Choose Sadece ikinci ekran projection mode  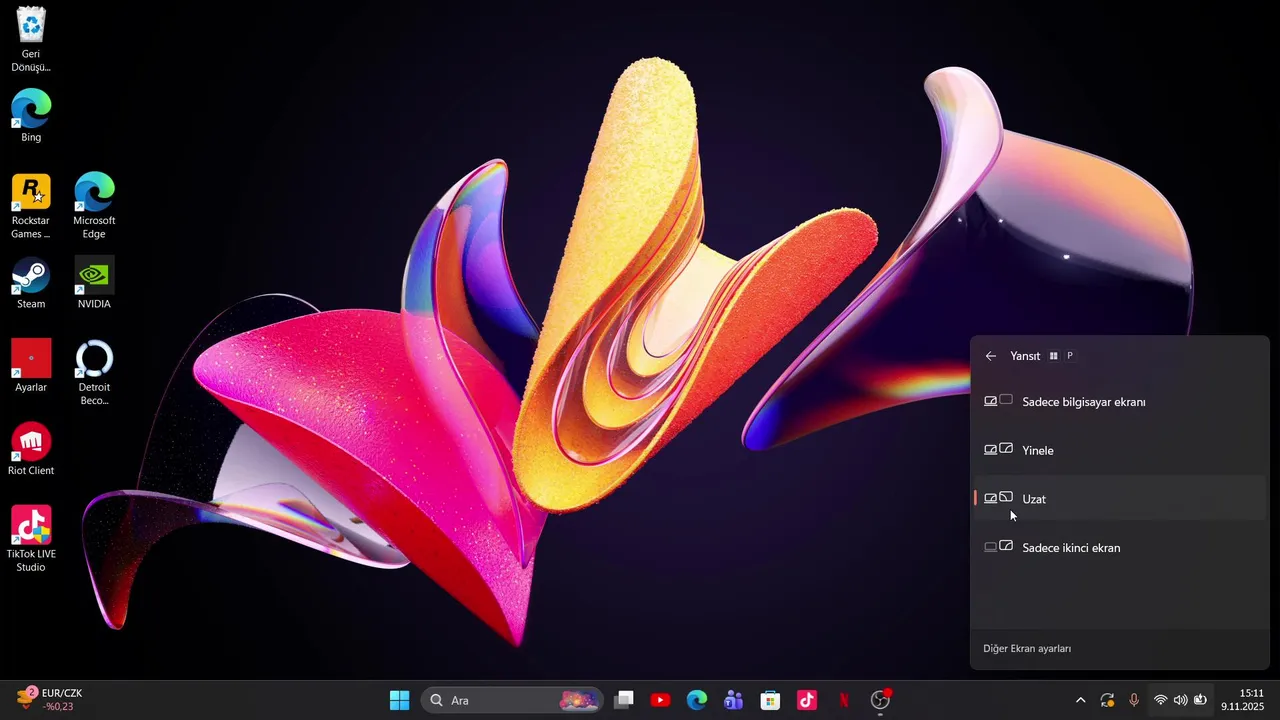1120,548
